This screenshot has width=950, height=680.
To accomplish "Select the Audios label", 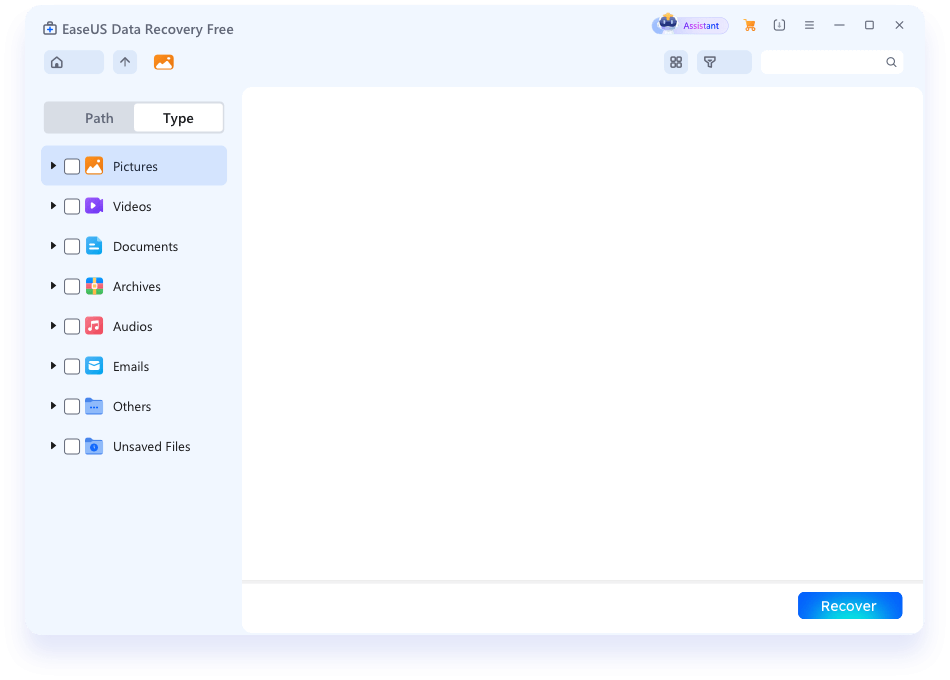I will point(133,326).
